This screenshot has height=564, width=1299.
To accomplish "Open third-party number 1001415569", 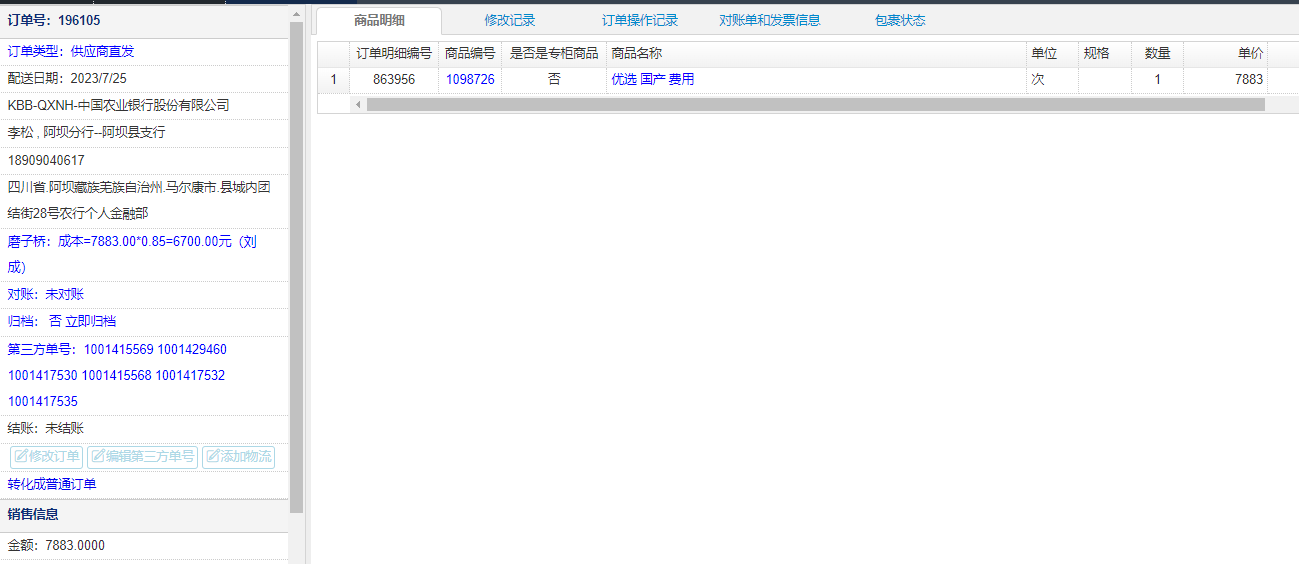I will pyautogui.click(x=118, y=349).
